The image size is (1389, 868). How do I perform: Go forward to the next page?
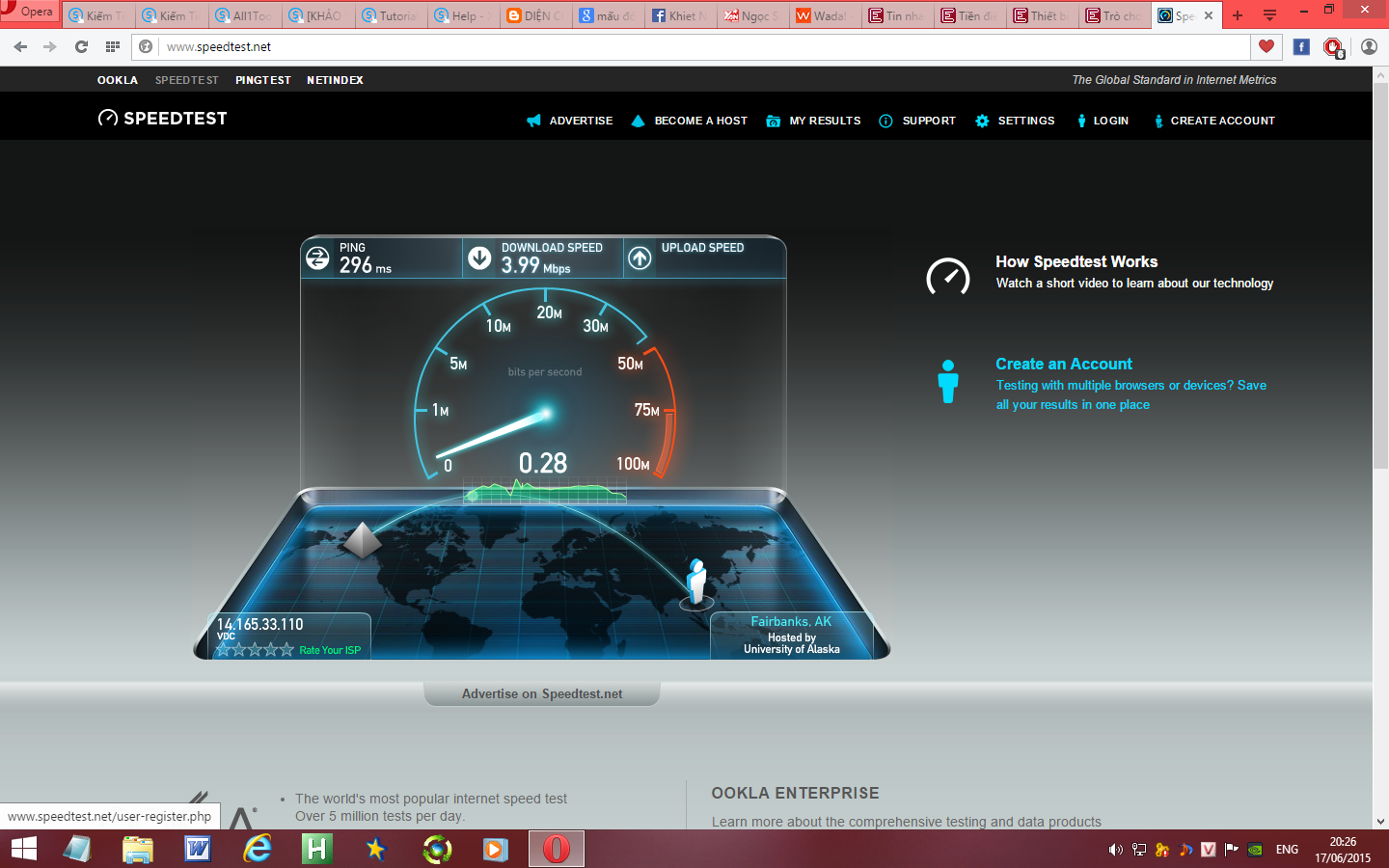click(50, 46)
